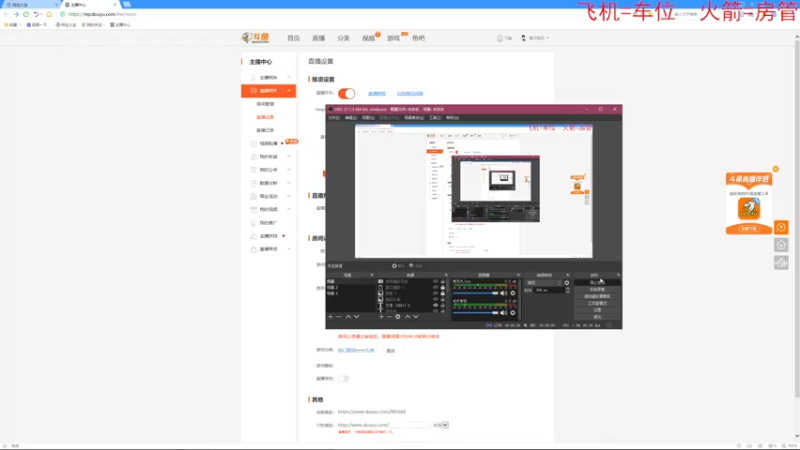The height and width of the screenshot is (450, 800).
Task: Move the selected source down in OBS
Action: [x=416, y=317]
